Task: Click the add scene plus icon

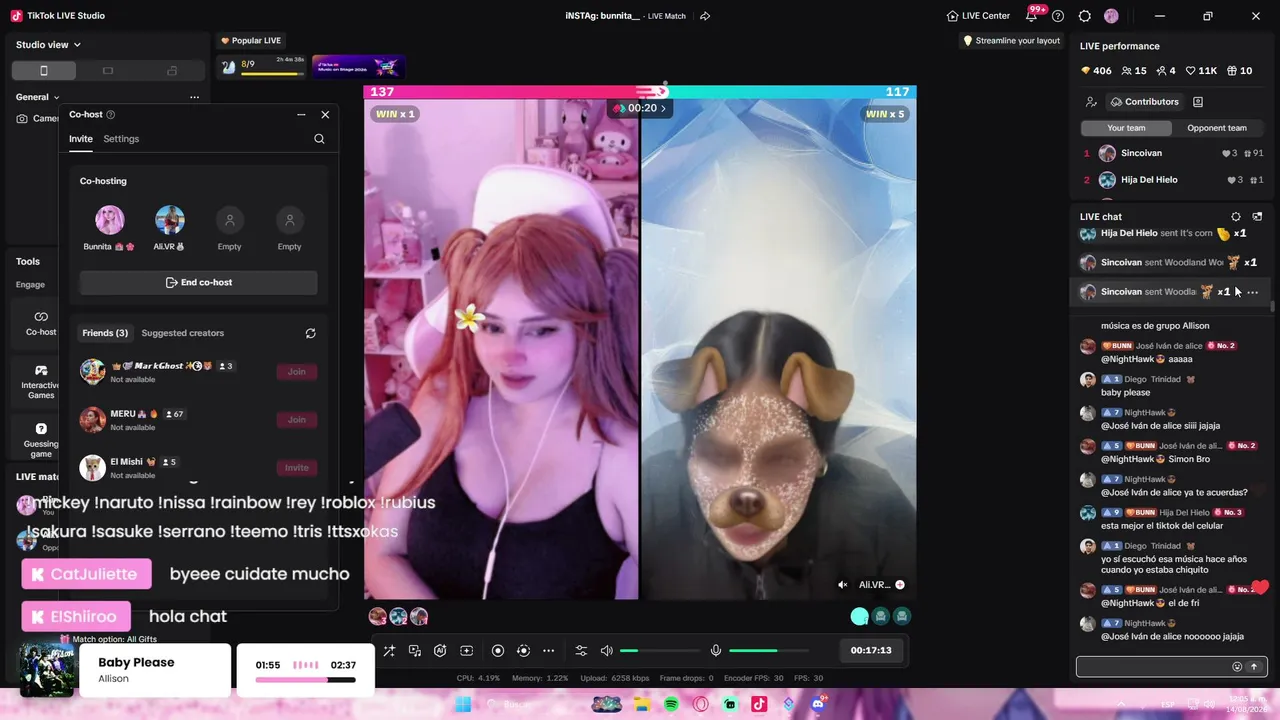Action: pos(466,651)
